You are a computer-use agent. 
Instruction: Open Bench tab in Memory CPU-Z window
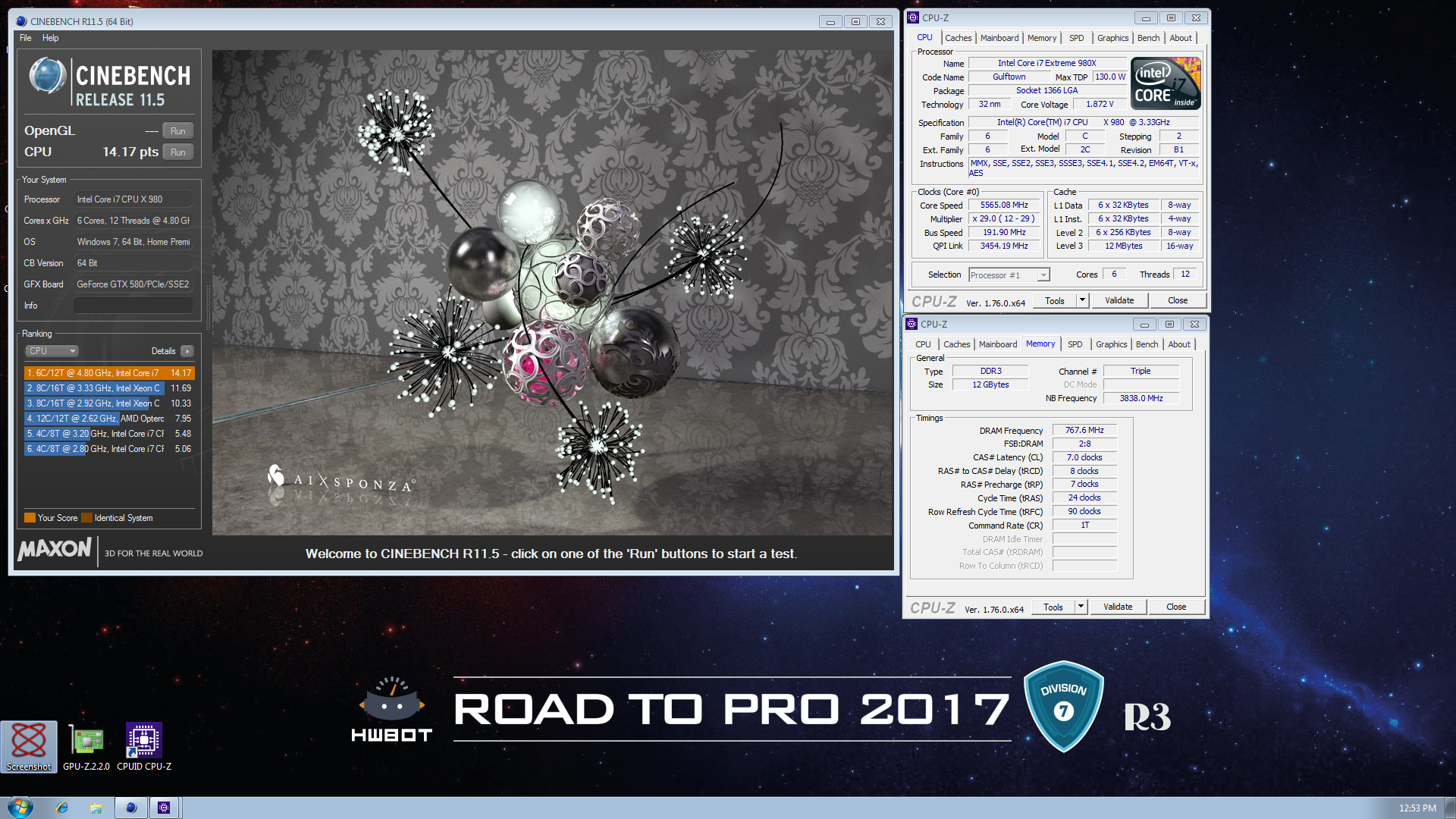1147,344
